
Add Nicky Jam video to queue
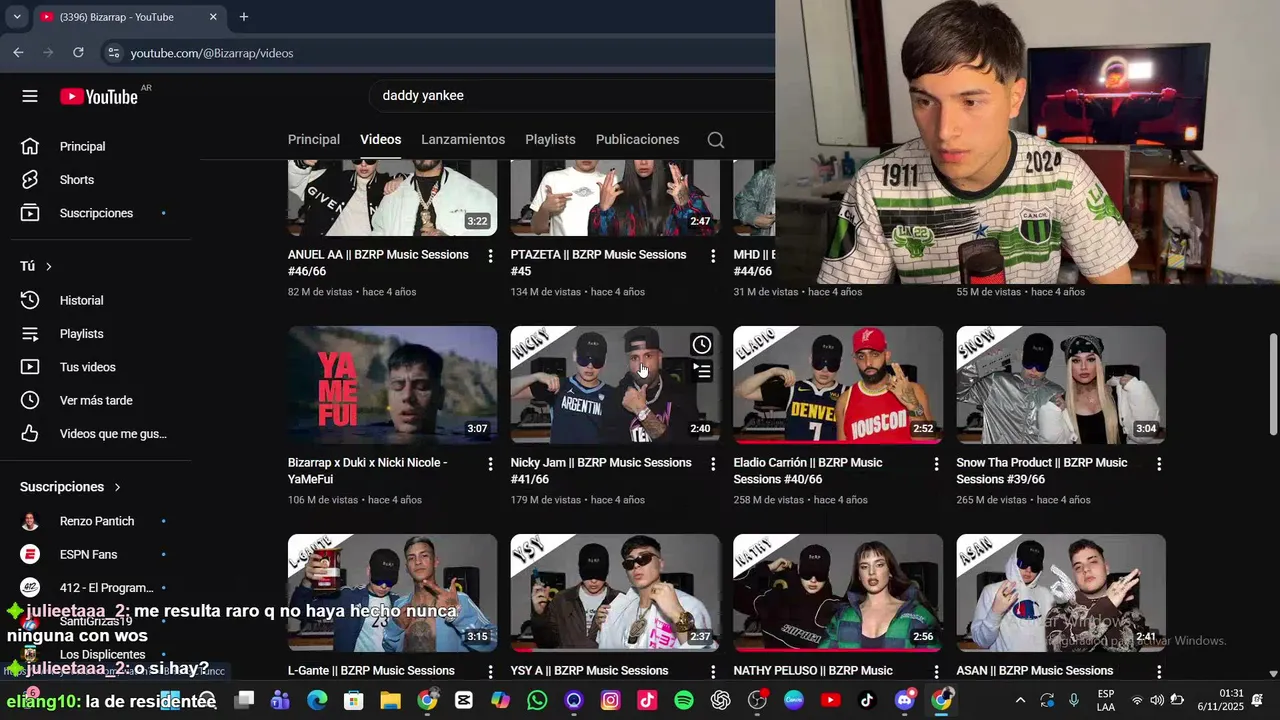[702, 371]
